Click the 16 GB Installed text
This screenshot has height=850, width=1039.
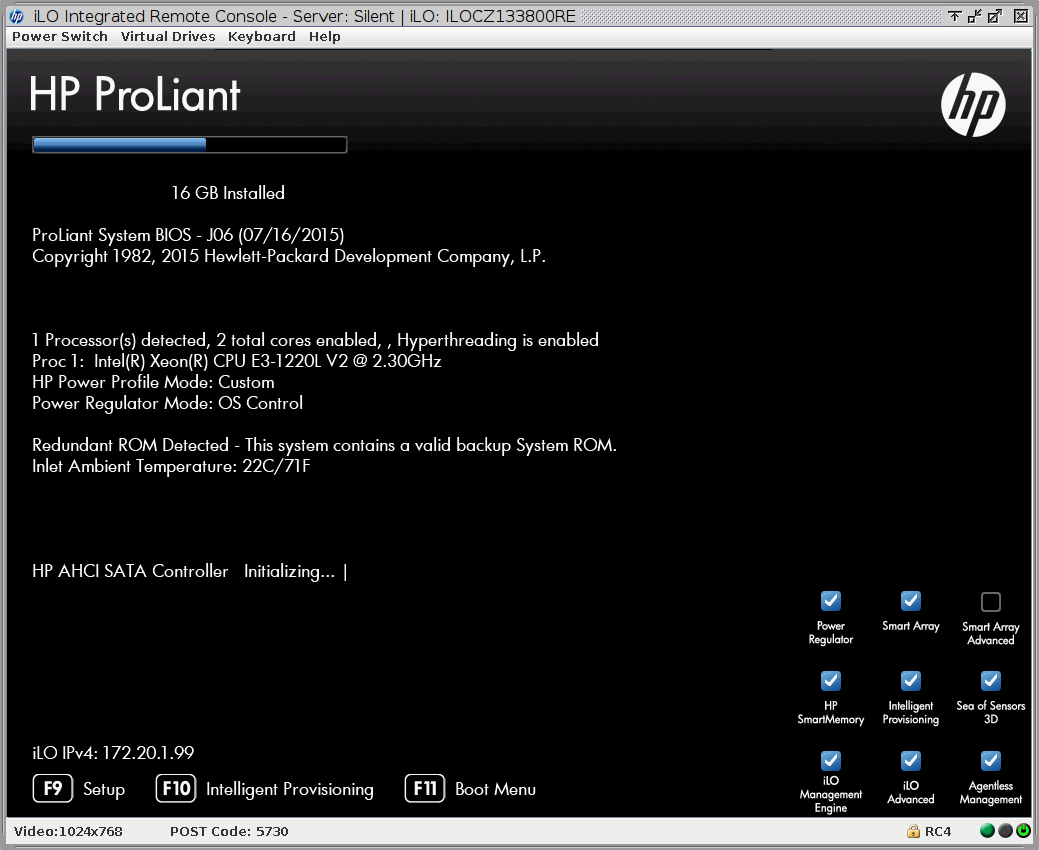click(228, 193)
